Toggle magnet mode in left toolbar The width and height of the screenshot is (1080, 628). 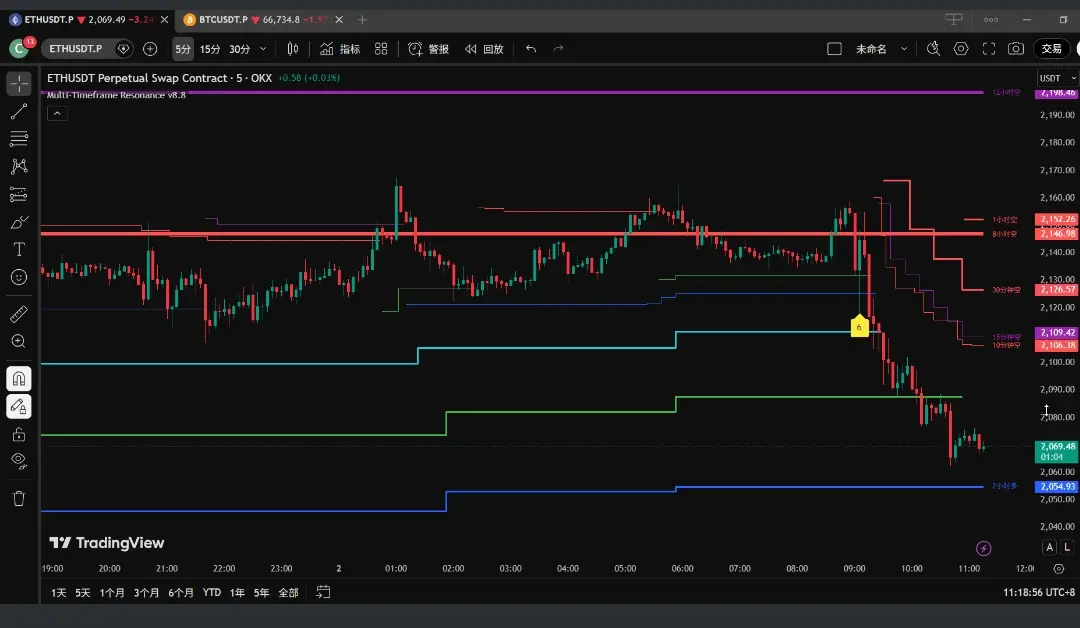[19, 379]
